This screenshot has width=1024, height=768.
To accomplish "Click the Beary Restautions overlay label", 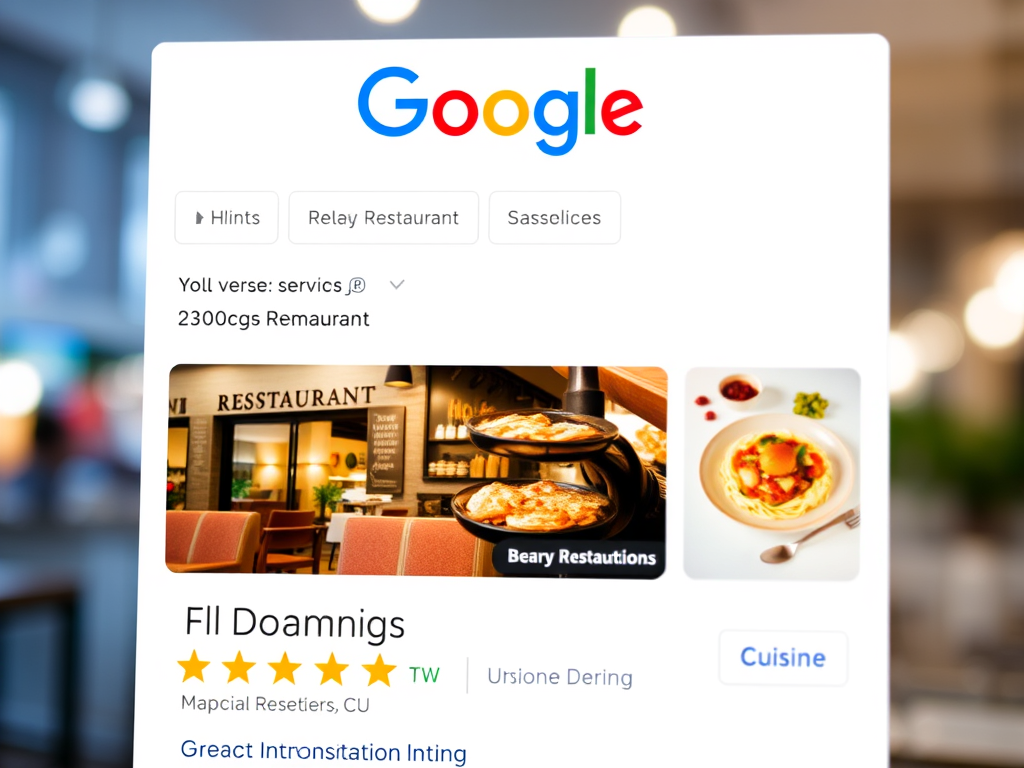I will point(581,557).
